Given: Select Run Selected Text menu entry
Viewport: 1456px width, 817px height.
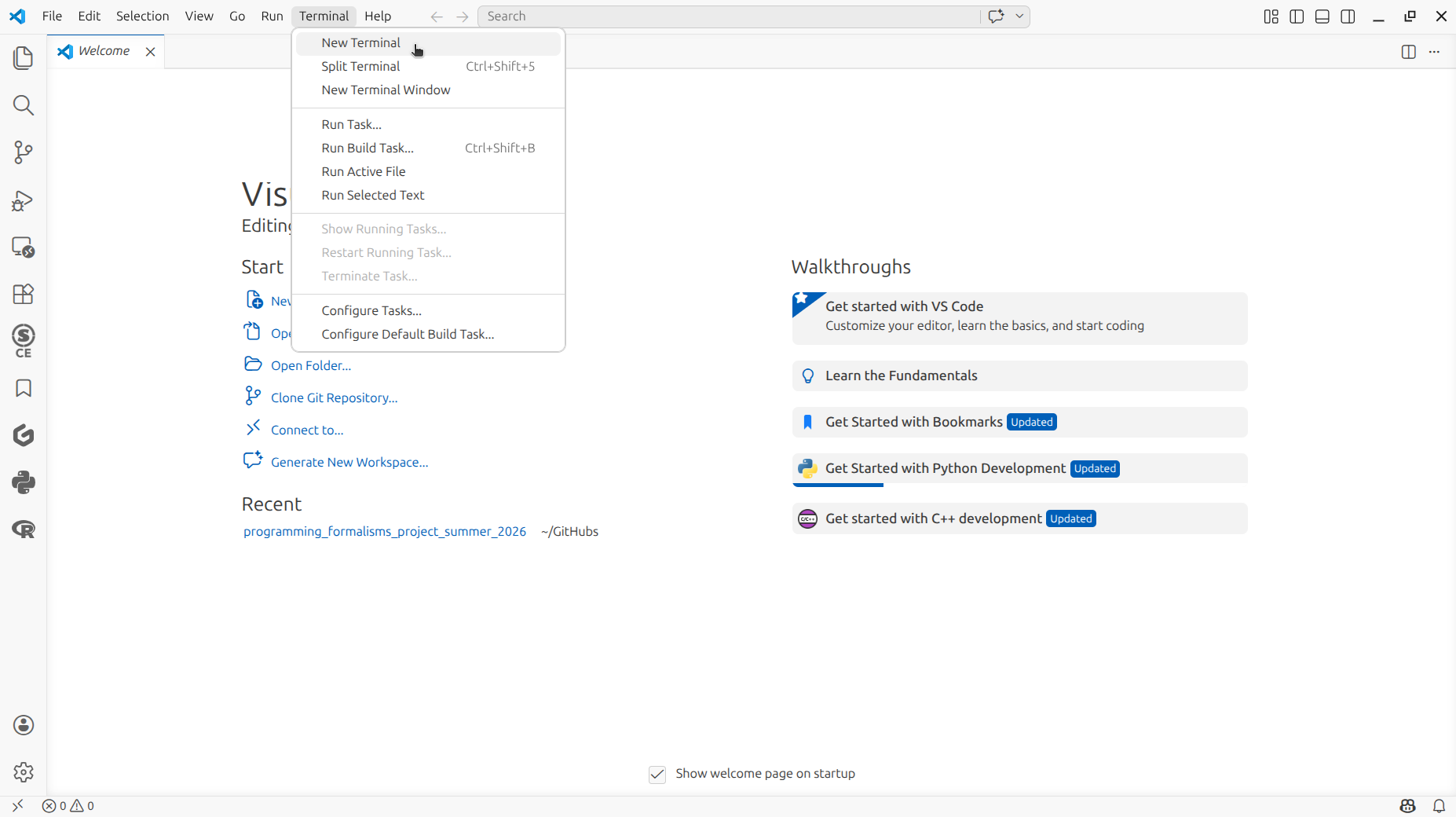Looking at the screenshot, I should point(428,196).
